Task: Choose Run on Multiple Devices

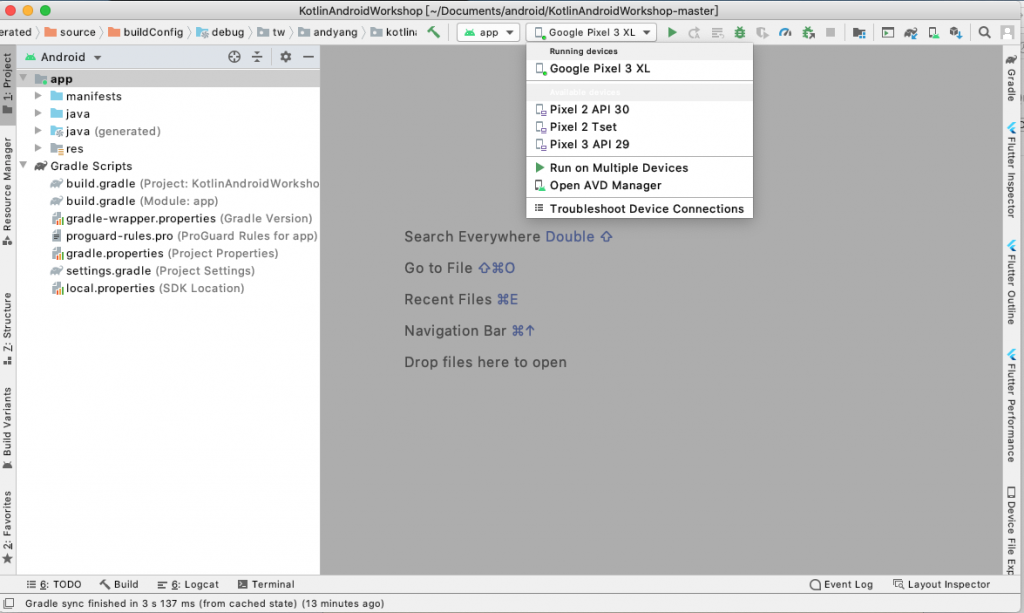Action: point(639,168)
